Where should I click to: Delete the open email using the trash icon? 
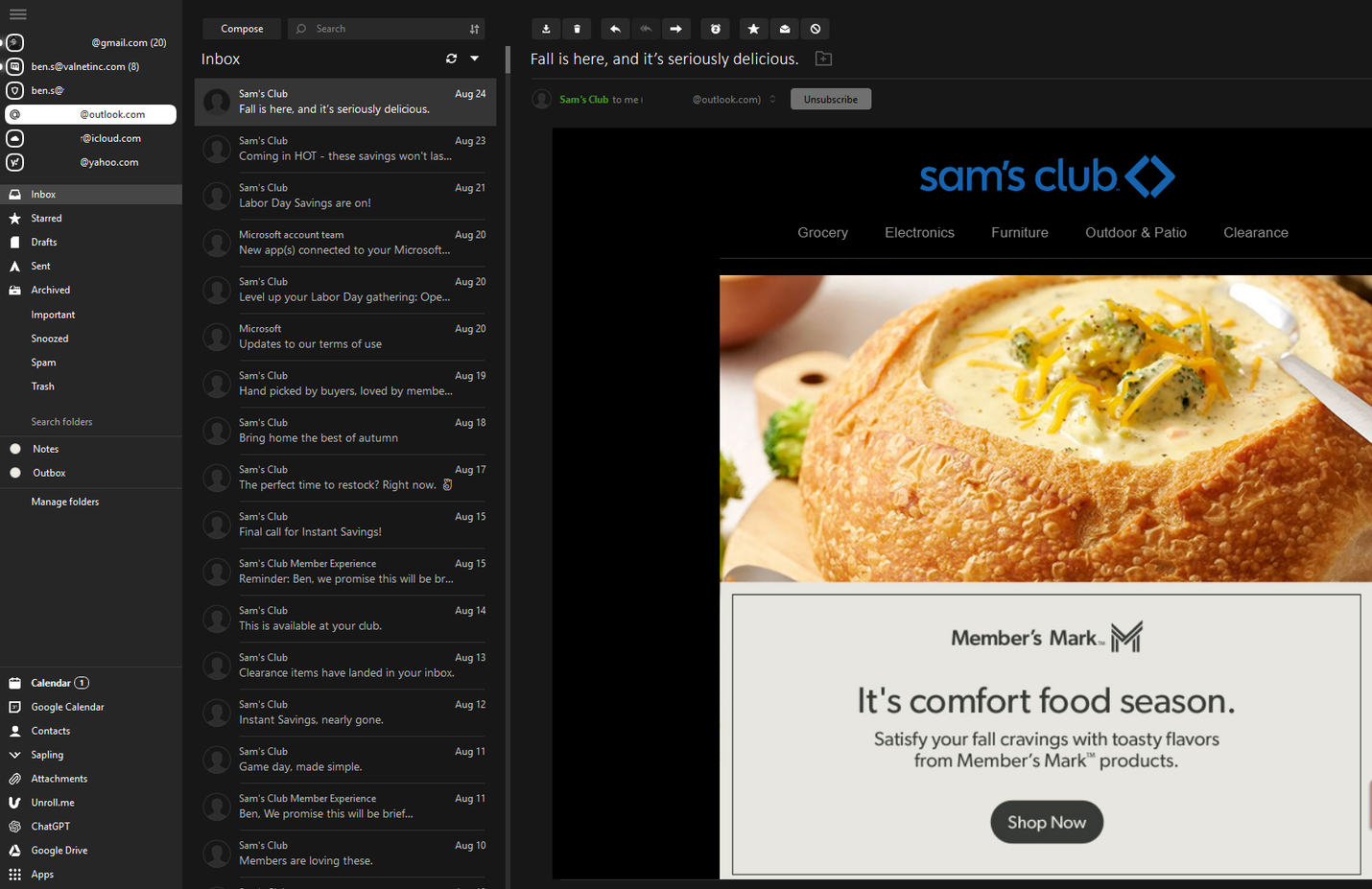point(577,29)
